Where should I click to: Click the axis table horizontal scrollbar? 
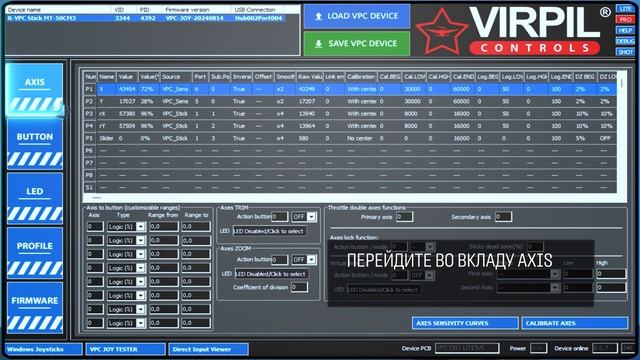[351, 198]
